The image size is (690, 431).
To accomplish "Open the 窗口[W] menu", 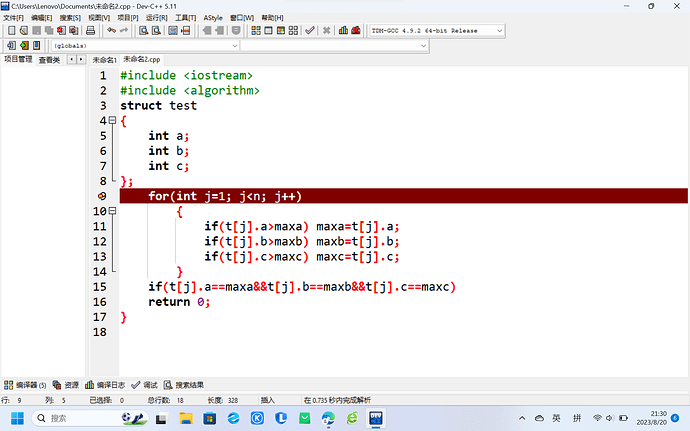I will (x=242, y=18).
